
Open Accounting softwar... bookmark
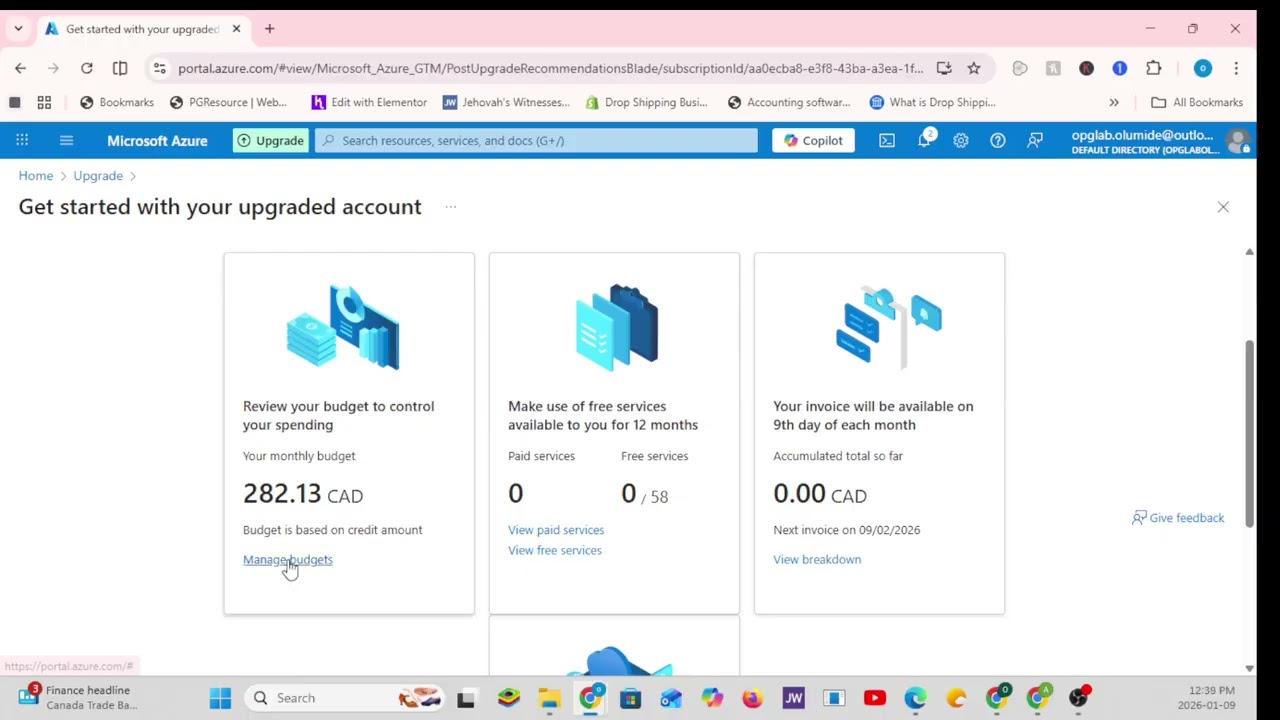tap(789, 102)
